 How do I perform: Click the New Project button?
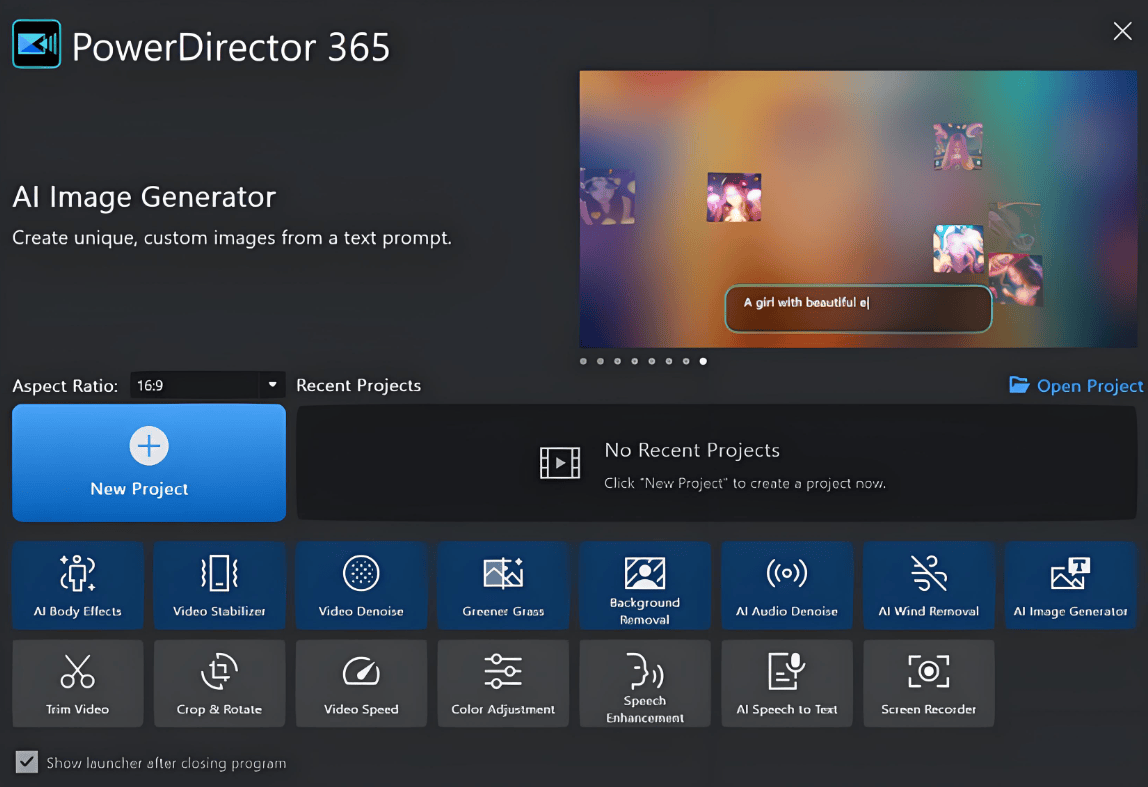tap(149, 463)
